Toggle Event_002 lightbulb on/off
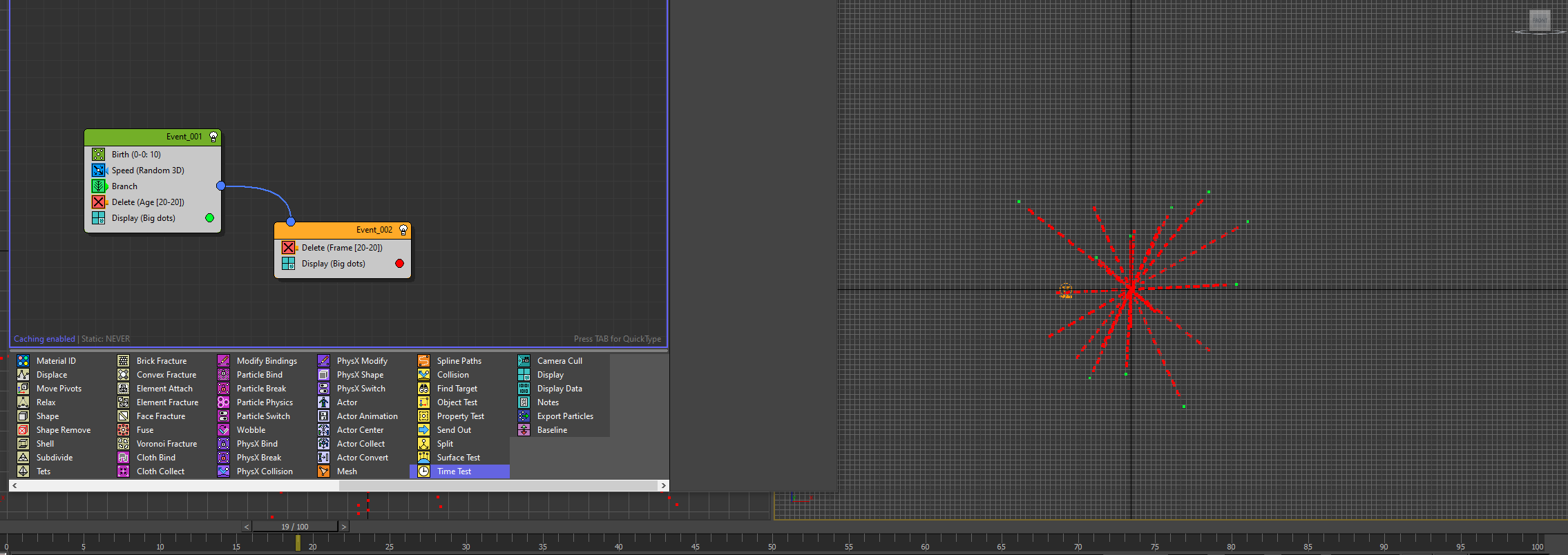 click(x=403, y=230)
